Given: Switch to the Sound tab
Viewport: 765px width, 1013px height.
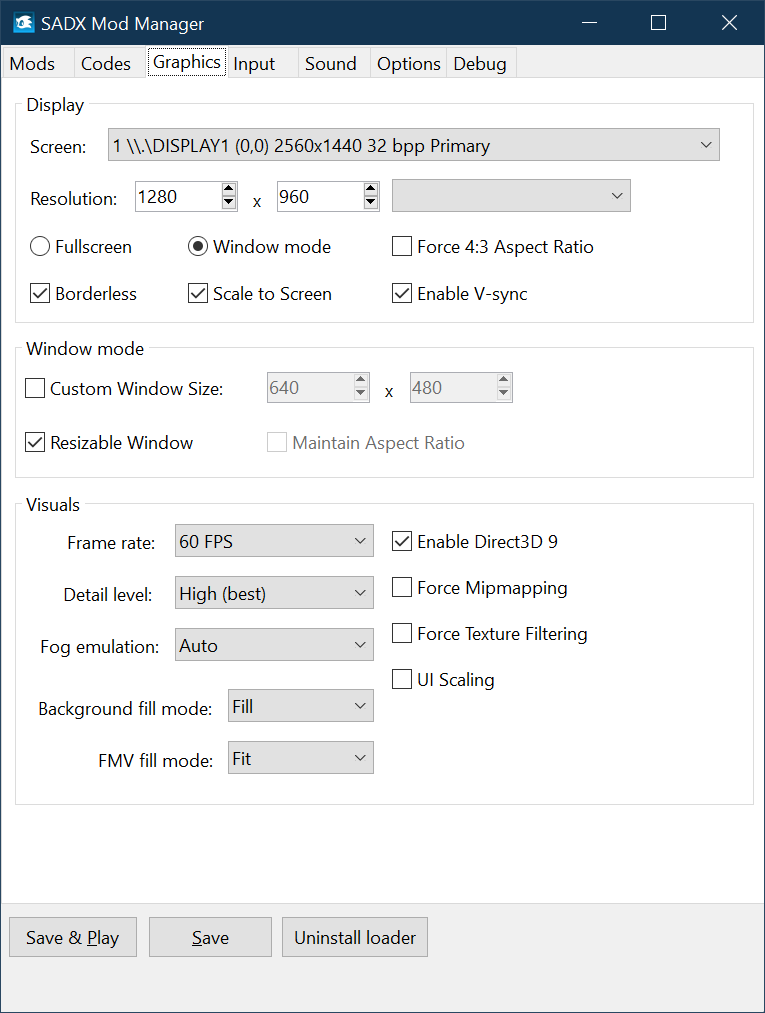Looking at the screenshot, I should click(x=331, y=63).
